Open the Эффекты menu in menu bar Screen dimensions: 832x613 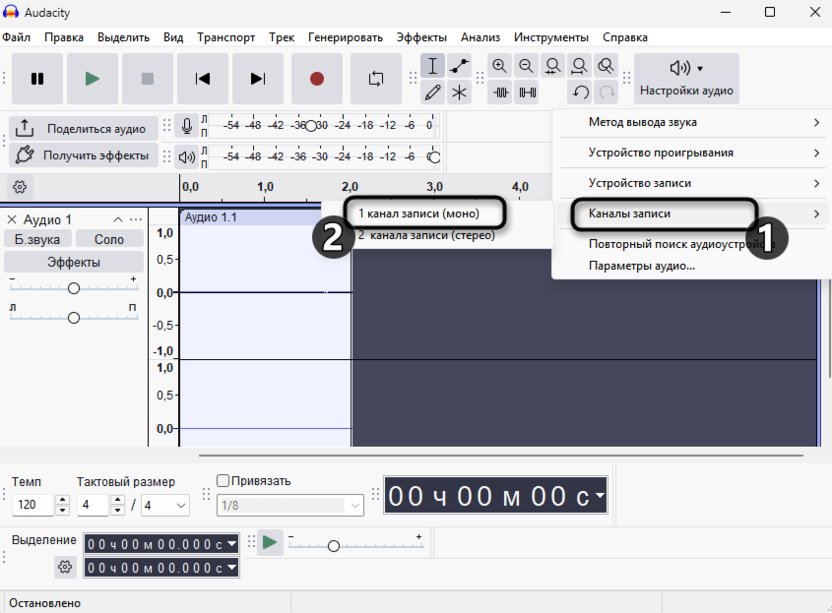click(421, 37)
